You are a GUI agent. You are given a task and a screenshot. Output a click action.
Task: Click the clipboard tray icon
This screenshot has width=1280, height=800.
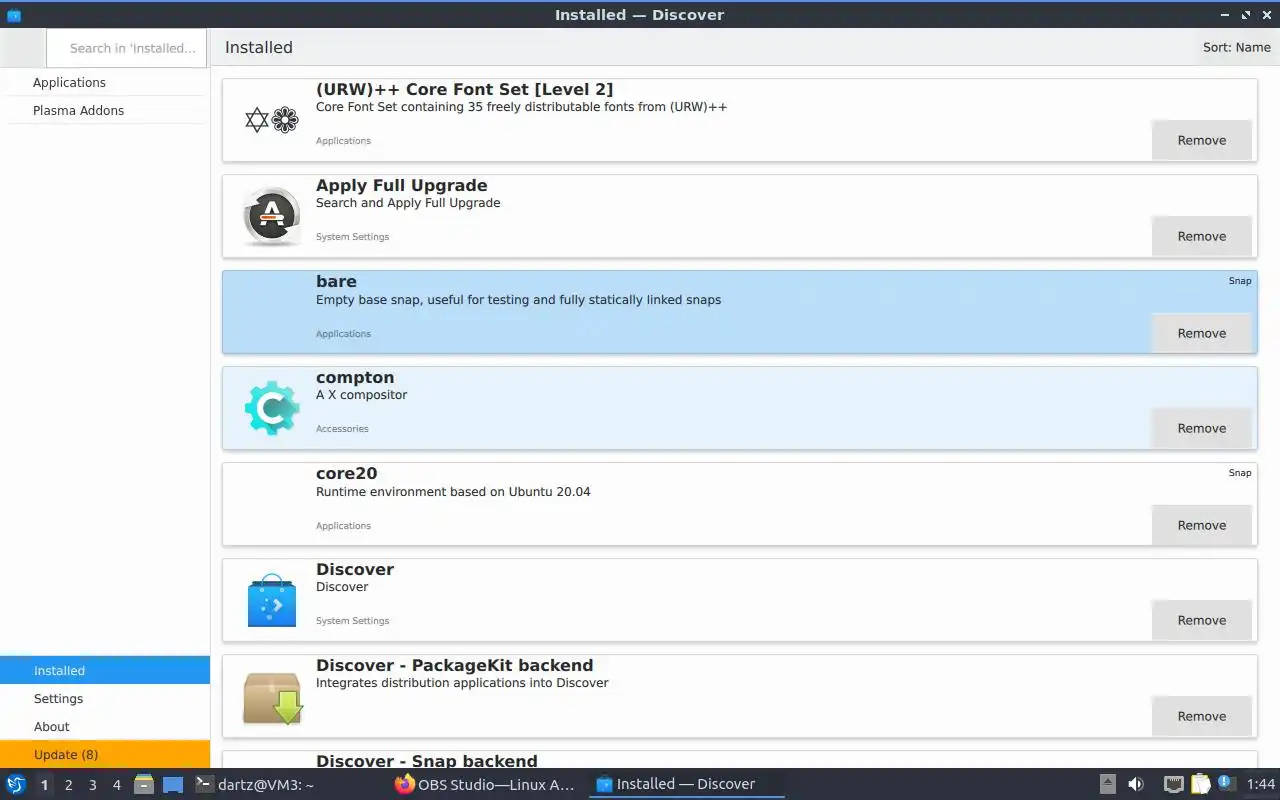click(x=1200, y=784)
